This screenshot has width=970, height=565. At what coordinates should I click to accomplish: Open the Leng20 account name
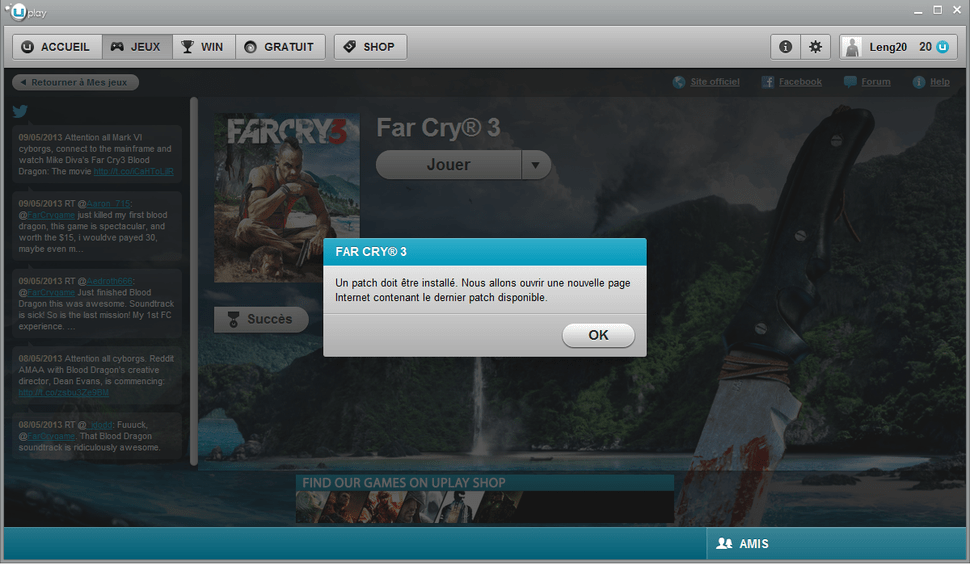(x=888, y=47)
